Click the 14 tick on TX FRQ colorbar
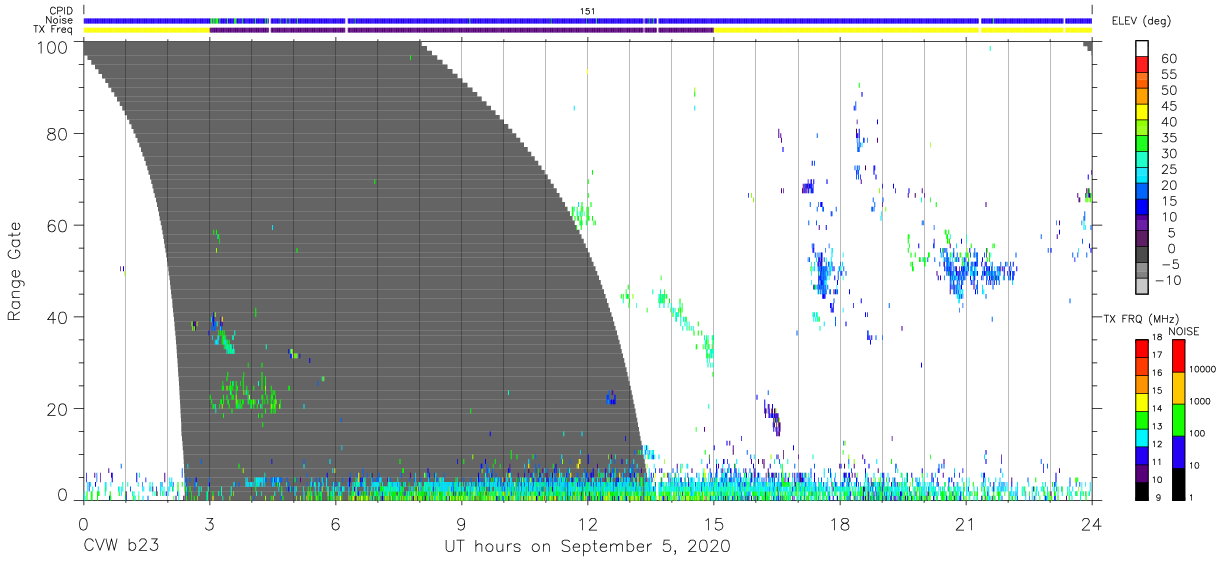 tap(1156, 408)
